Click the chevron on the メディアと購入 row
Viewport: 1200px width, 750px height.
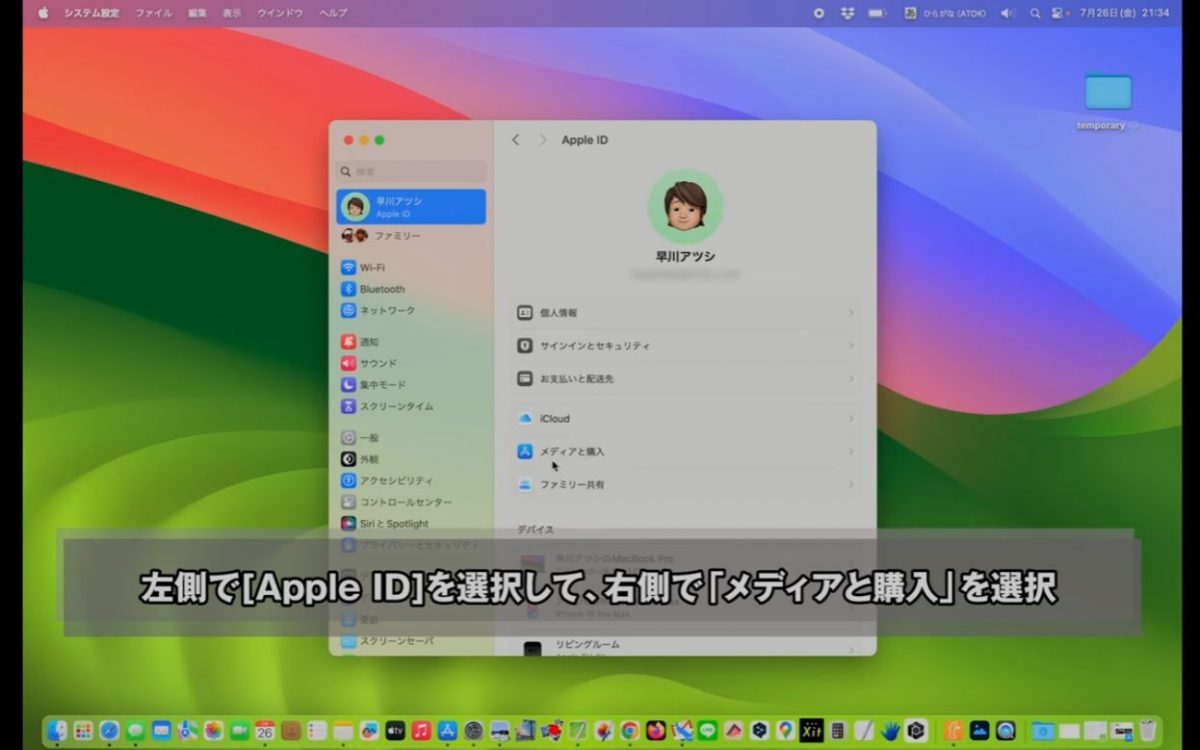point(851,451)
